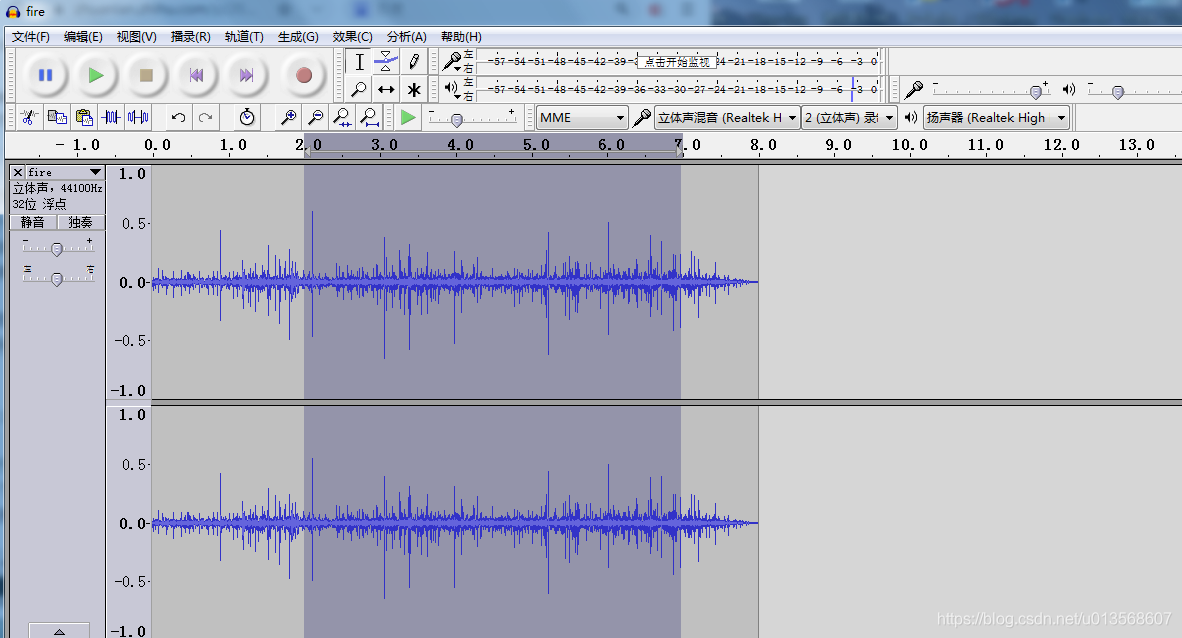Open the 视图(V) menu
This screenshot has height=638, width=1182.
136,37
